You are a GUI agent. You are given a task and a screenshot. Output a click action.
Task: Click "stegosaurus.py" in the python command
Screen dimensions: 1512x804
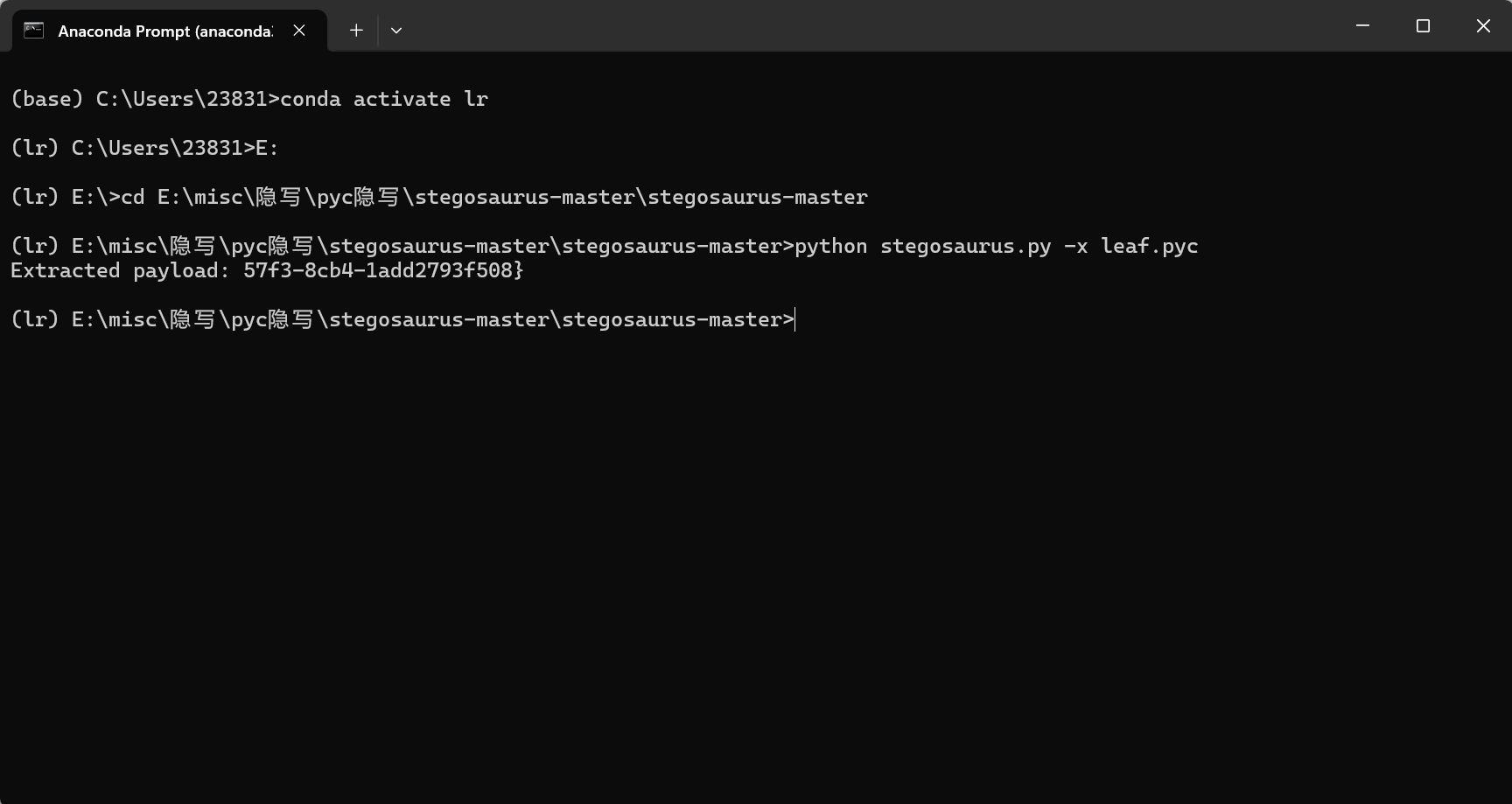point(966,246)
